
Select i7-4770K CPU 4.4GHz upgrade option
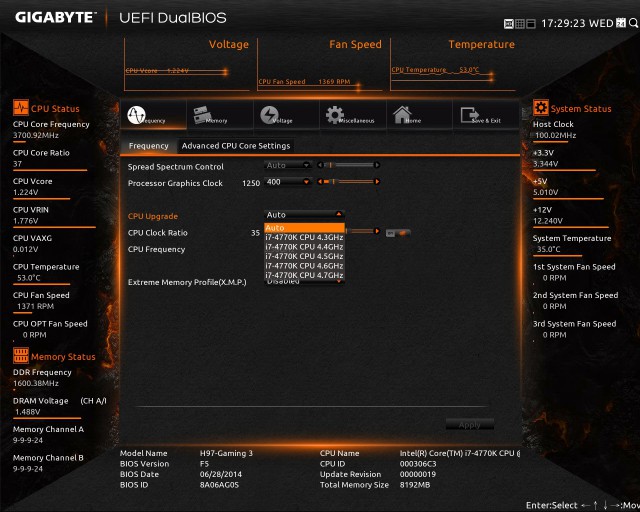coord(304,247)
